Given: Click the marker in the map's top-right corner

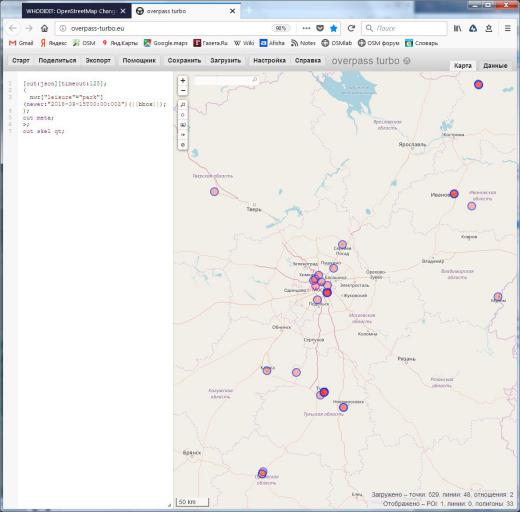Looking at the screenshot, I should coord(478,85).
